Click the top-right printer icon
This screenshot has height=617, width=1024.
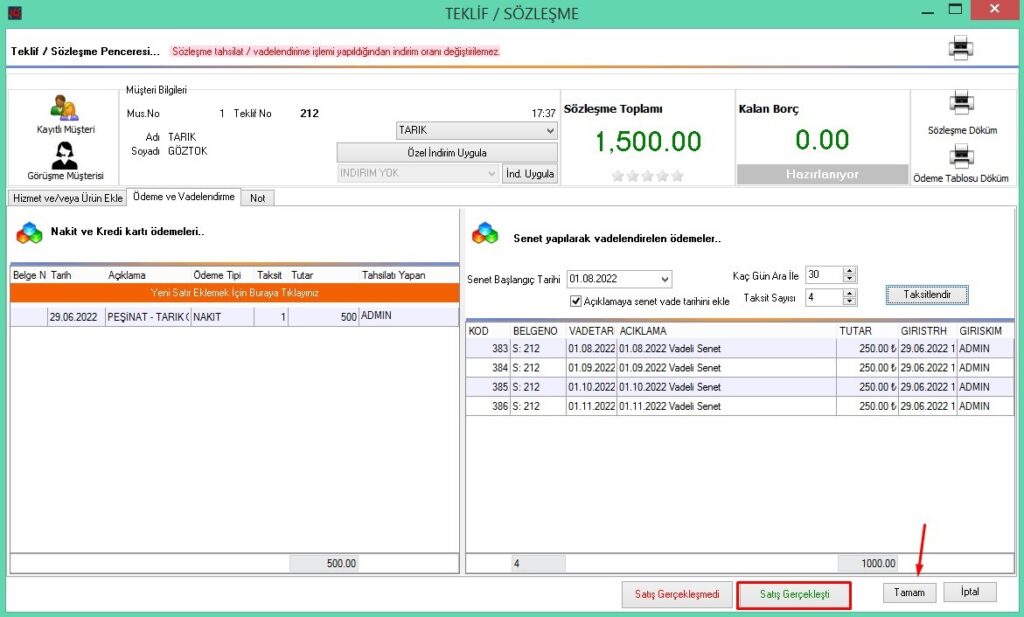961,47
